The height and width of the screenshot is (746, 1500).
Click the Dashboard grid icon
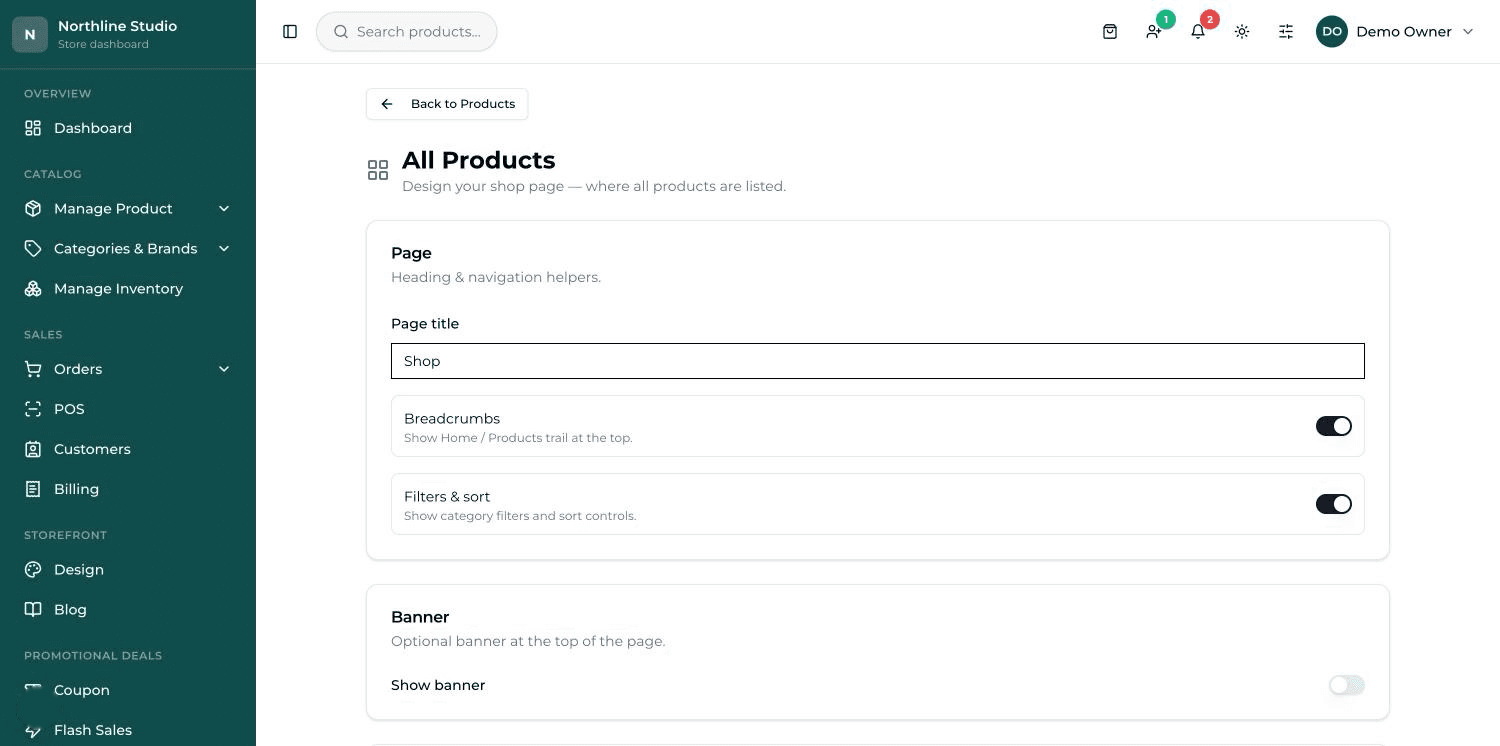pyautogui.click(x=33, y=128)
